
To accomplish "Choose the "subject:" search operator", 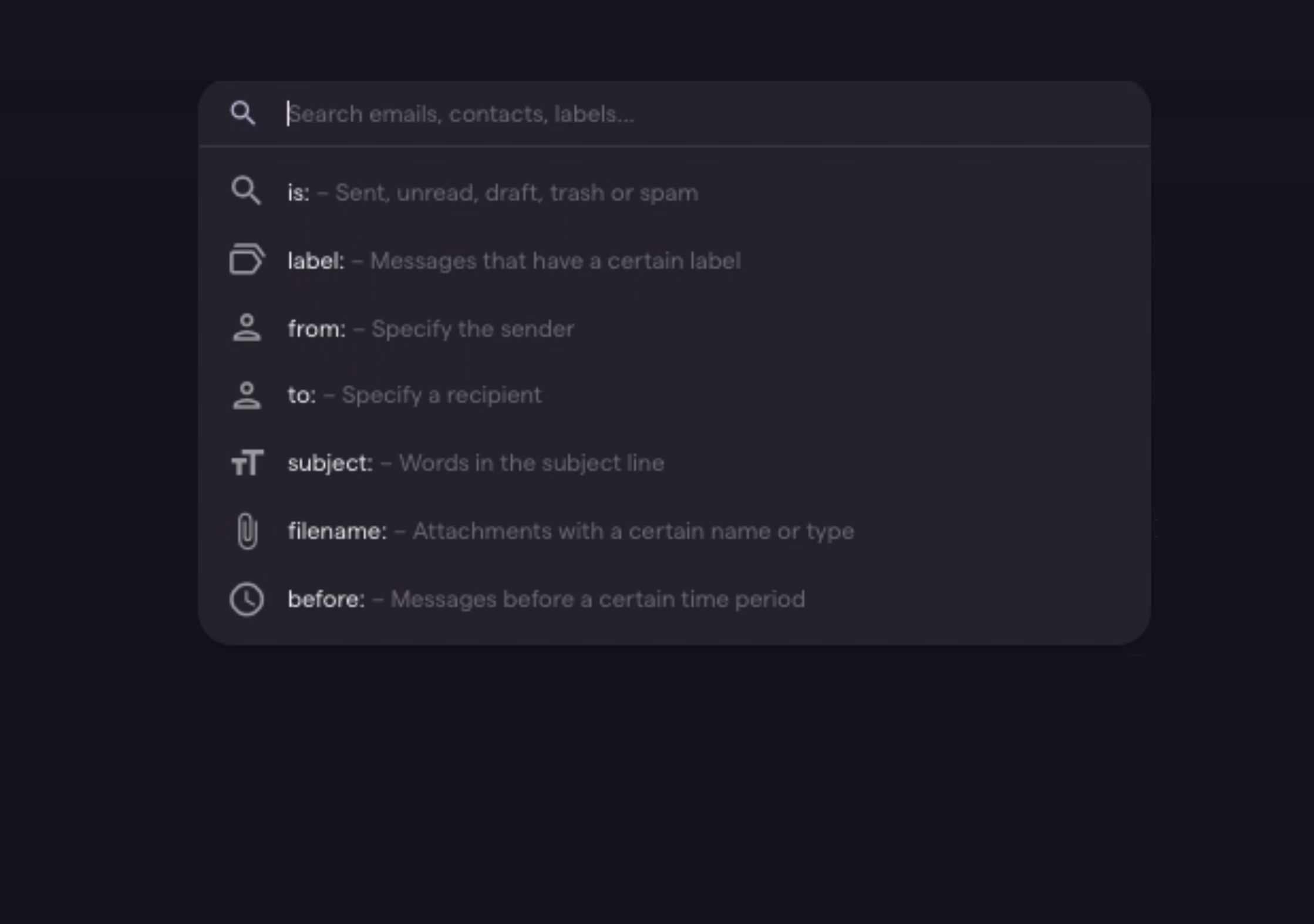I will (x=330, y=463).
